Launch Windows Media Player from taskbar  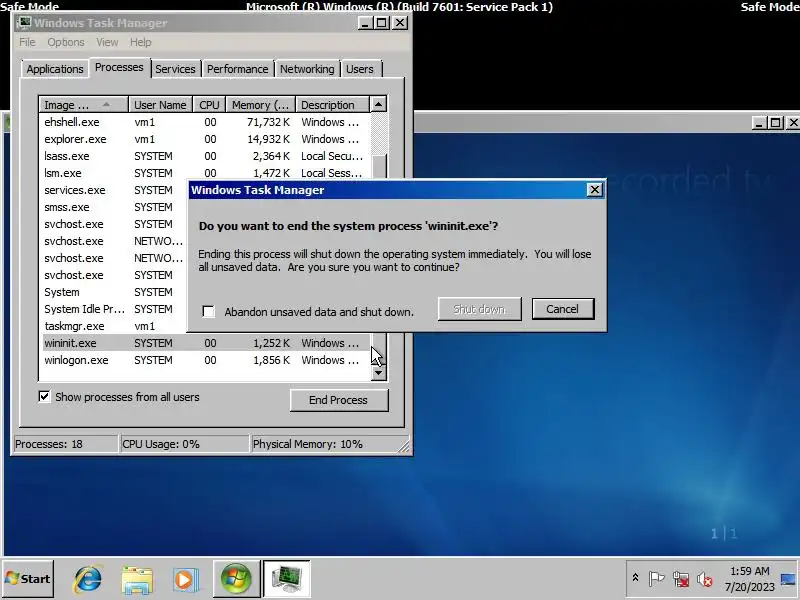pyautogui.click(x=185, y=579)
